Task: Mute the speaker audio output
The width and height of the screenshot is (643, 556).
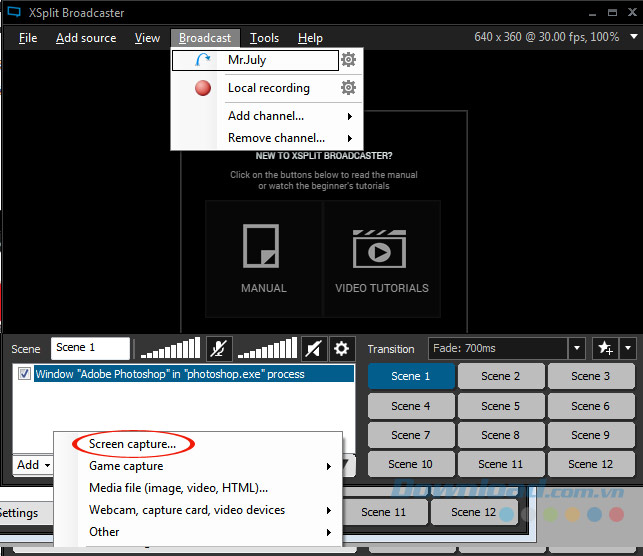Action: [314, 348]
